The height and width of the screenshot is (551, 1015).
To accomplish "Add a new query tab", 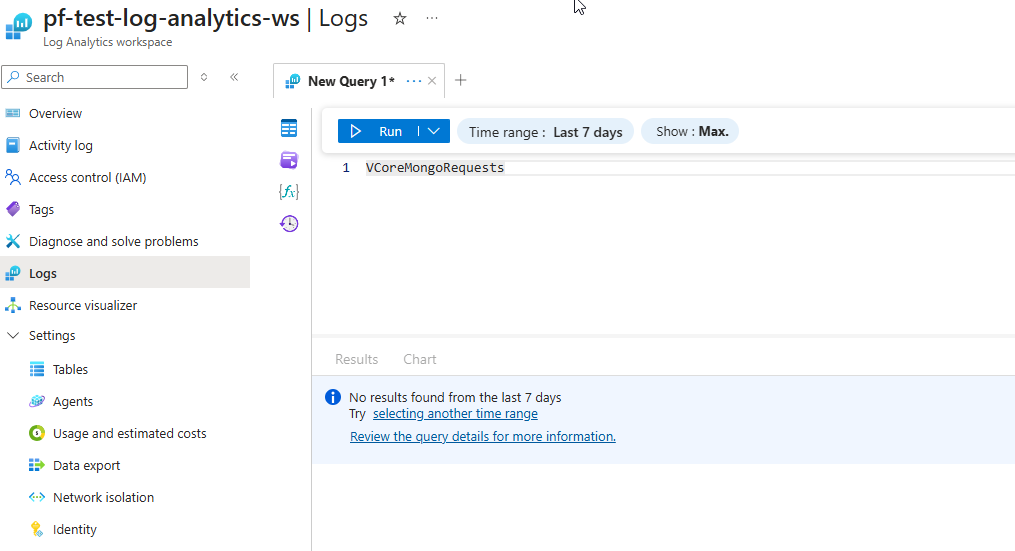I will 460,80.
